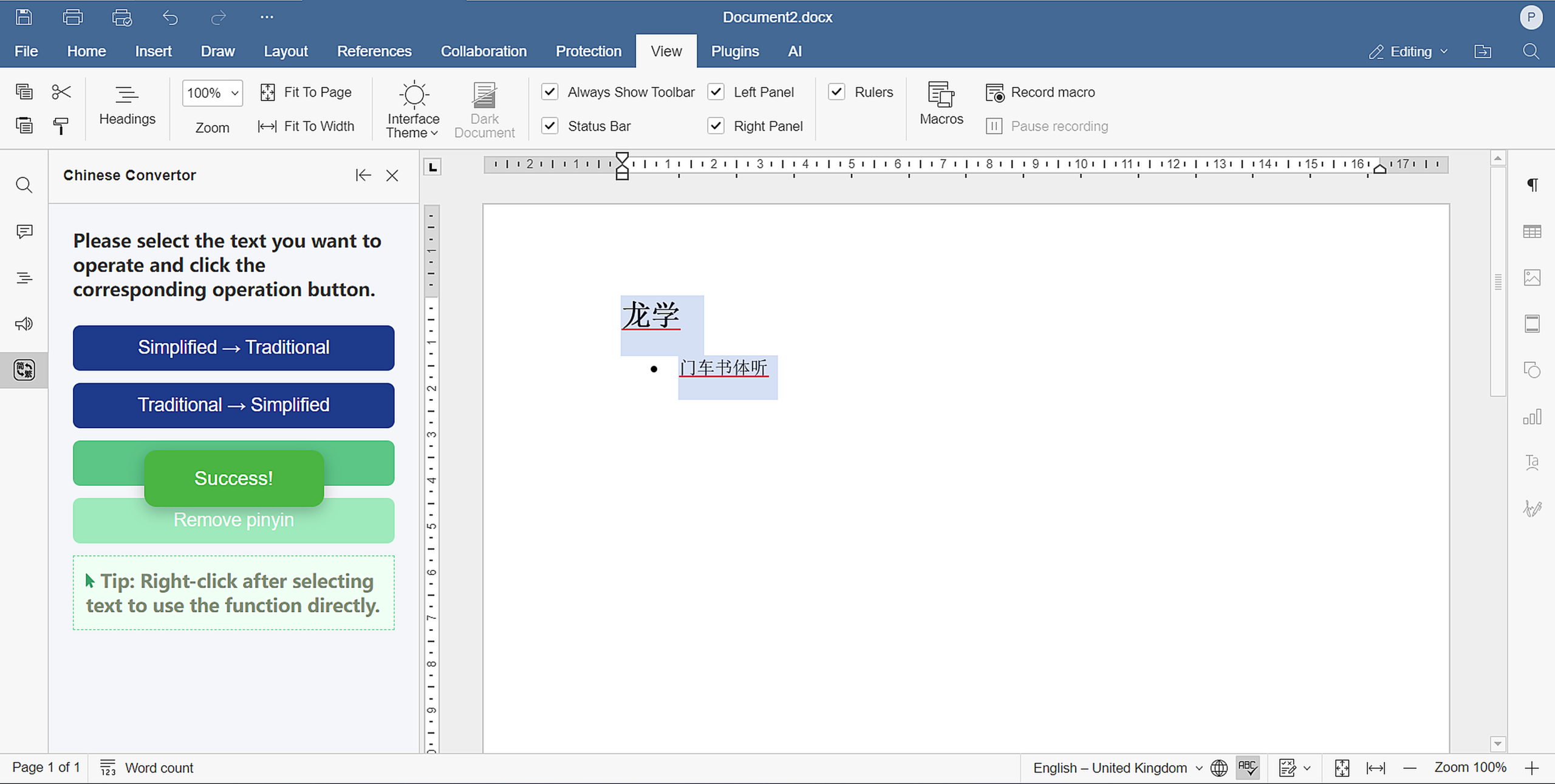Image resolution: width=1555 pixels, height=784 pixels.
Task: Click Simplified → Traditional button
Action: [233, 348]
